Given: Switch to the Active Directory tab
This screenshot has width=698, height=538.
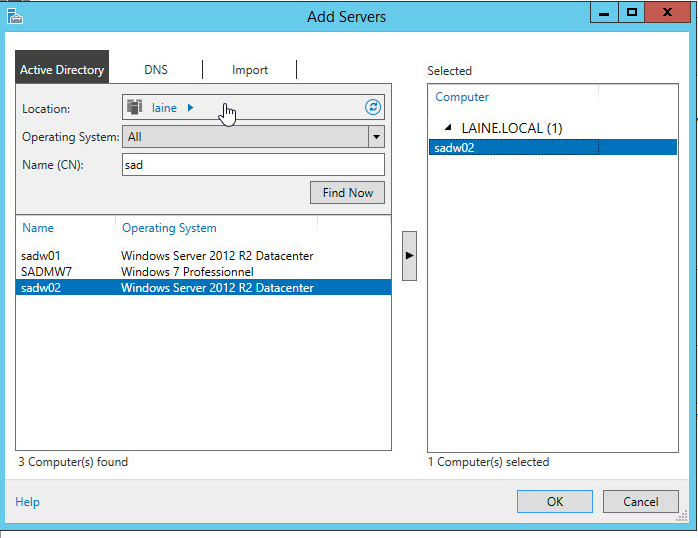Looking at the screenshot, I should (62, 68).
